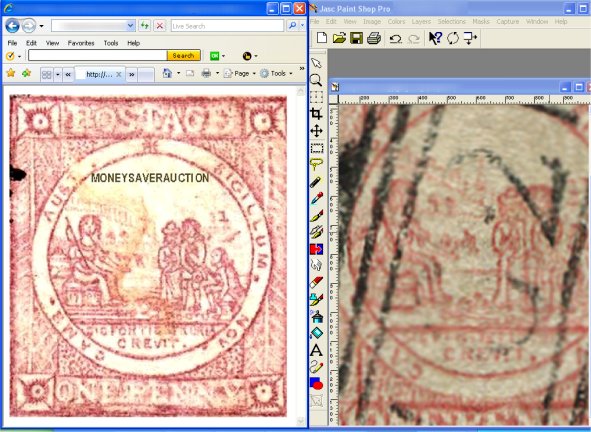Select the Text tool letter A

click(x=316, y=350)
